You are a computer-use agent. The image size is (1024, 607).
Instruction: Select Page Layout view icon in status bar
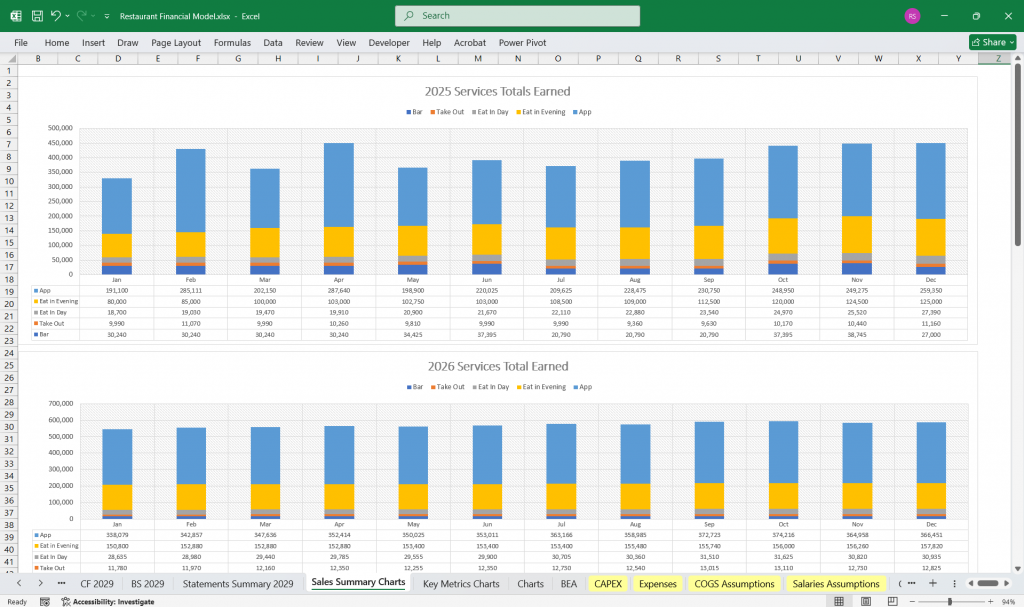[864, 599]
